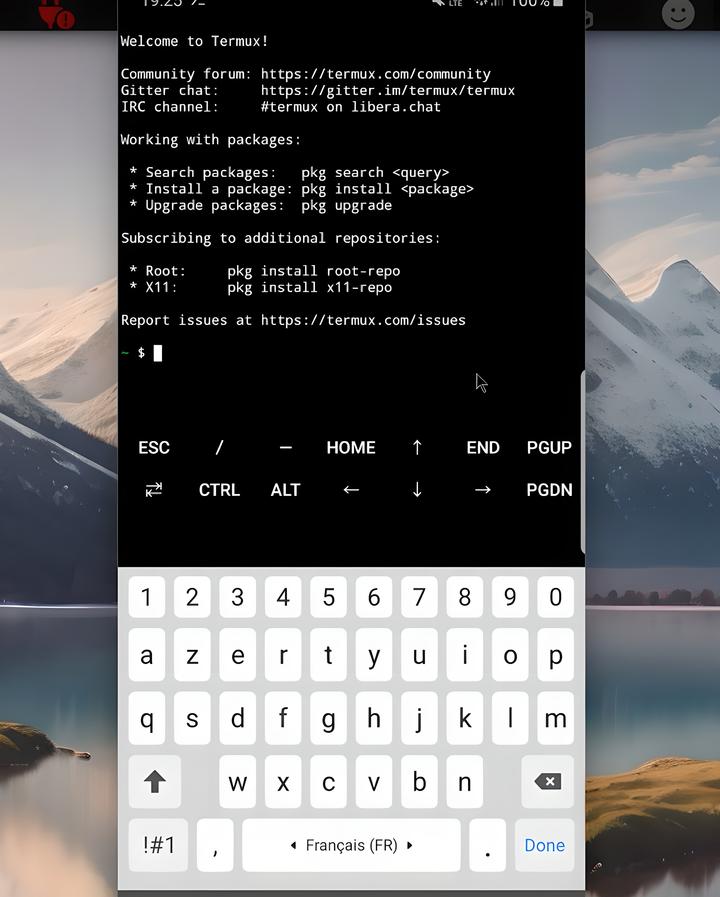Tap the keyboard backspace key
The height and width of the screenshot is (897, 720).
click(x=547, y=781)
